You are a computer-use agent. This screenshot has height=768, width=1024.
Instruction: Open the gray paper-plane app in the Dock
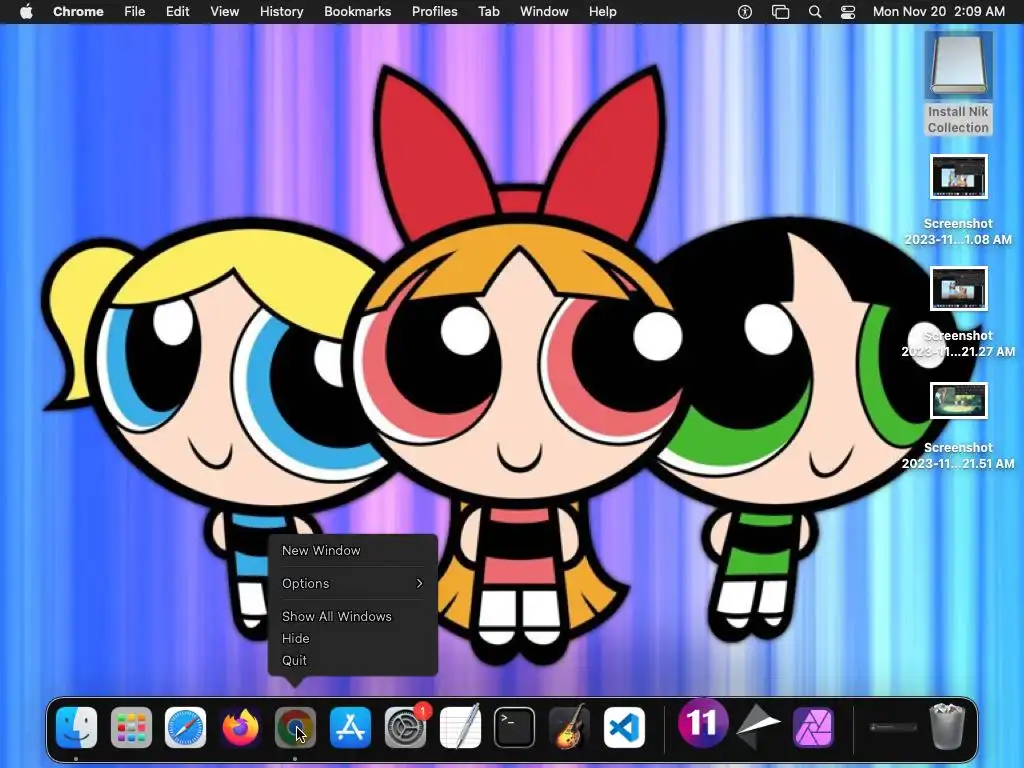tap(758, 725)
